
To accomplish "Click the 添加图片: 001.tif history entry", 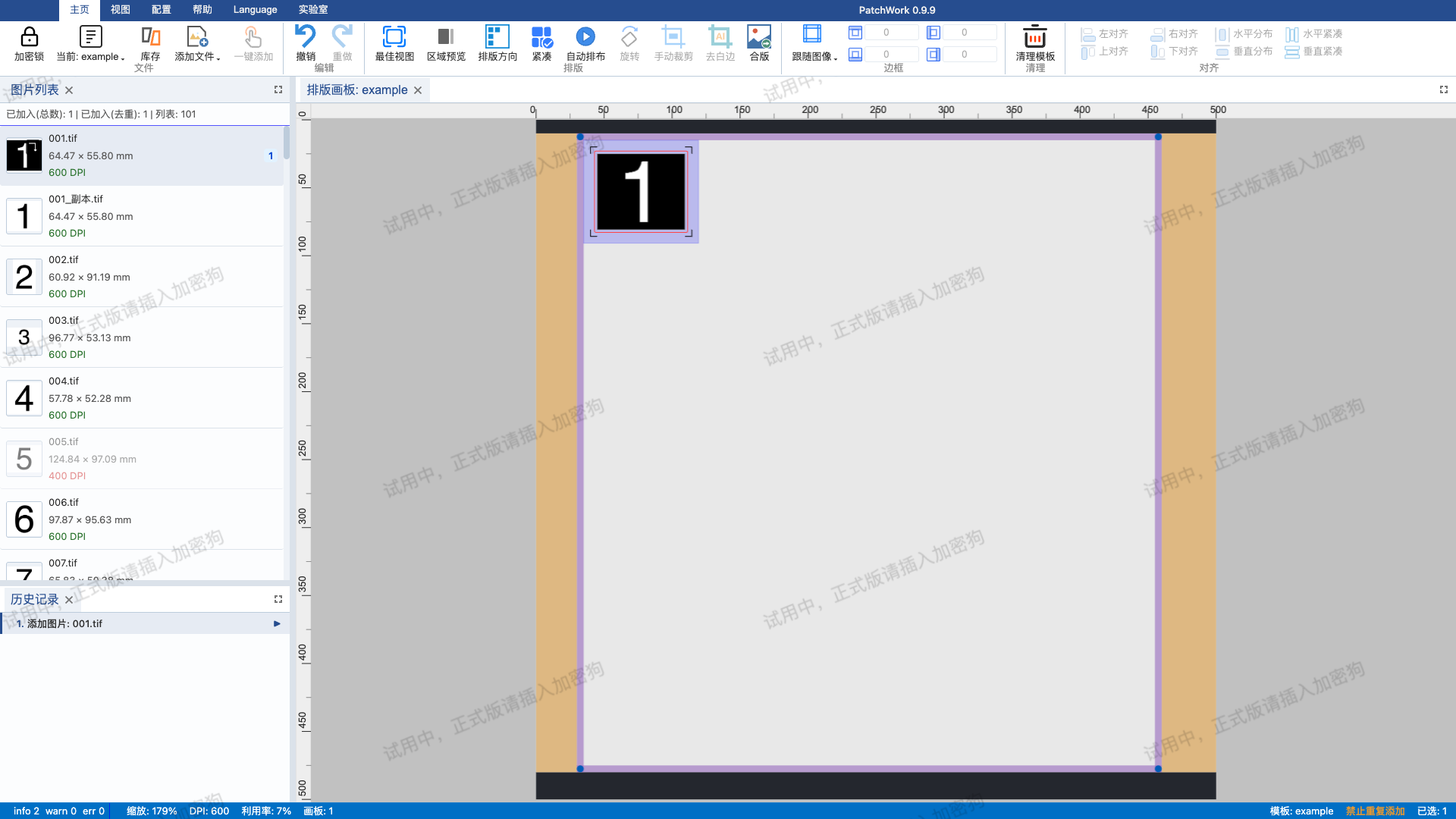I will tap(145, 623).
